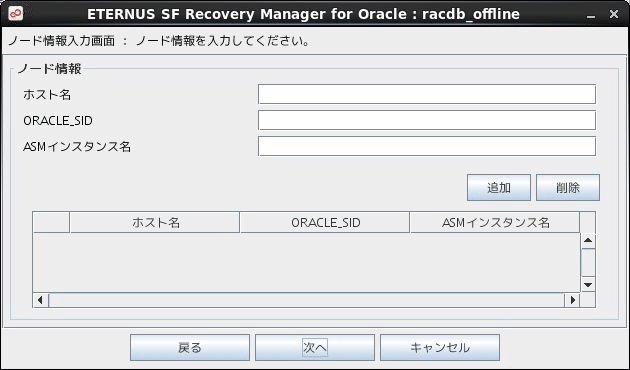Close the Recovery Manager window
This screenshot has width=630, height=370.
614,14
